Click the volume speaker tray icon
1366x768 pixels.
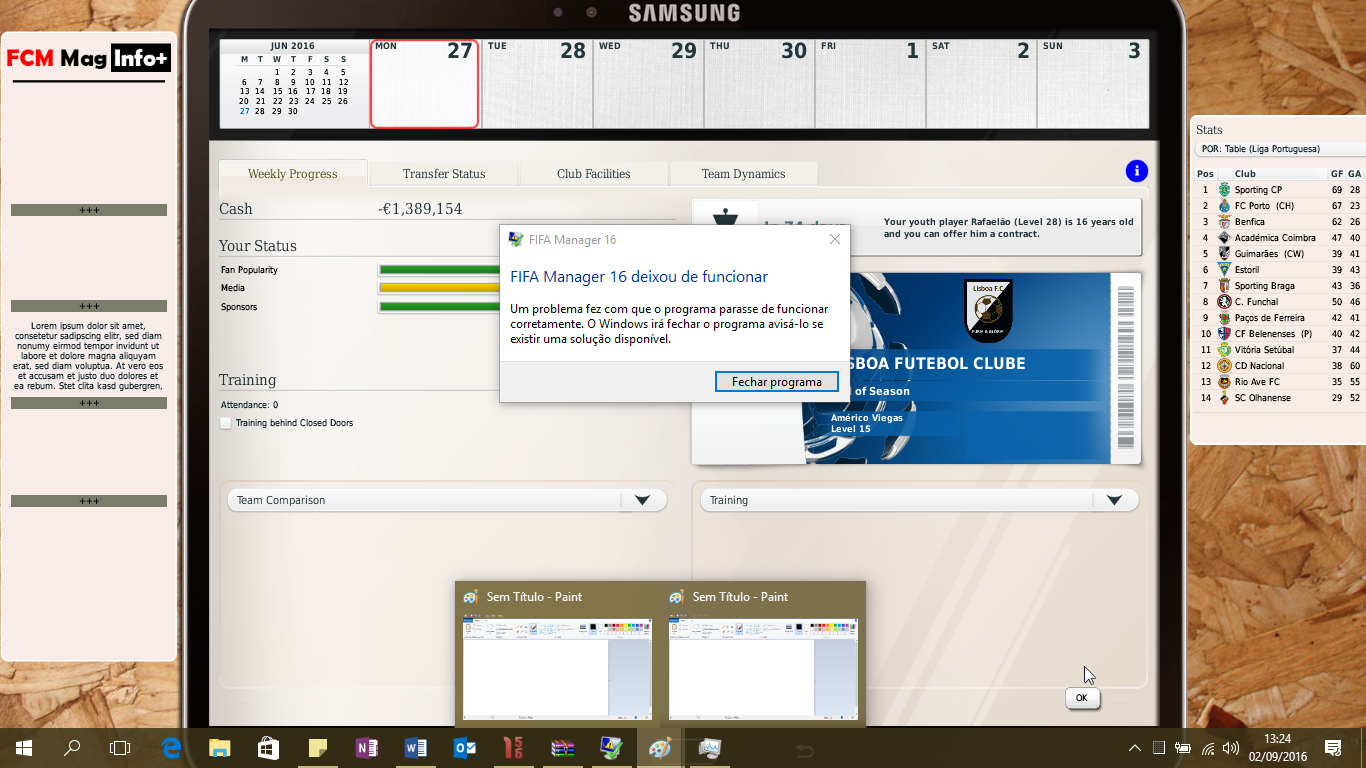click(x=1230, y=748)
